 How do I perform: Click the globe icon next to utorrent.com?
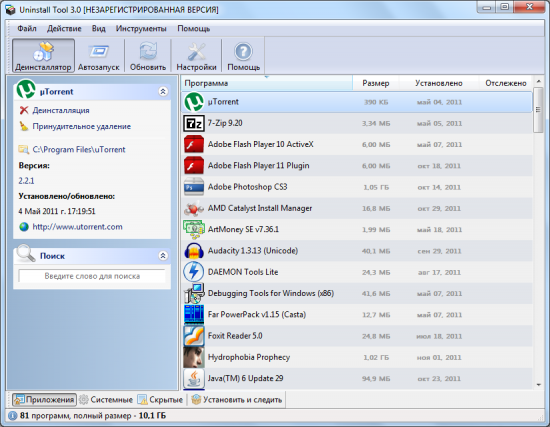[x=24, y=227]
